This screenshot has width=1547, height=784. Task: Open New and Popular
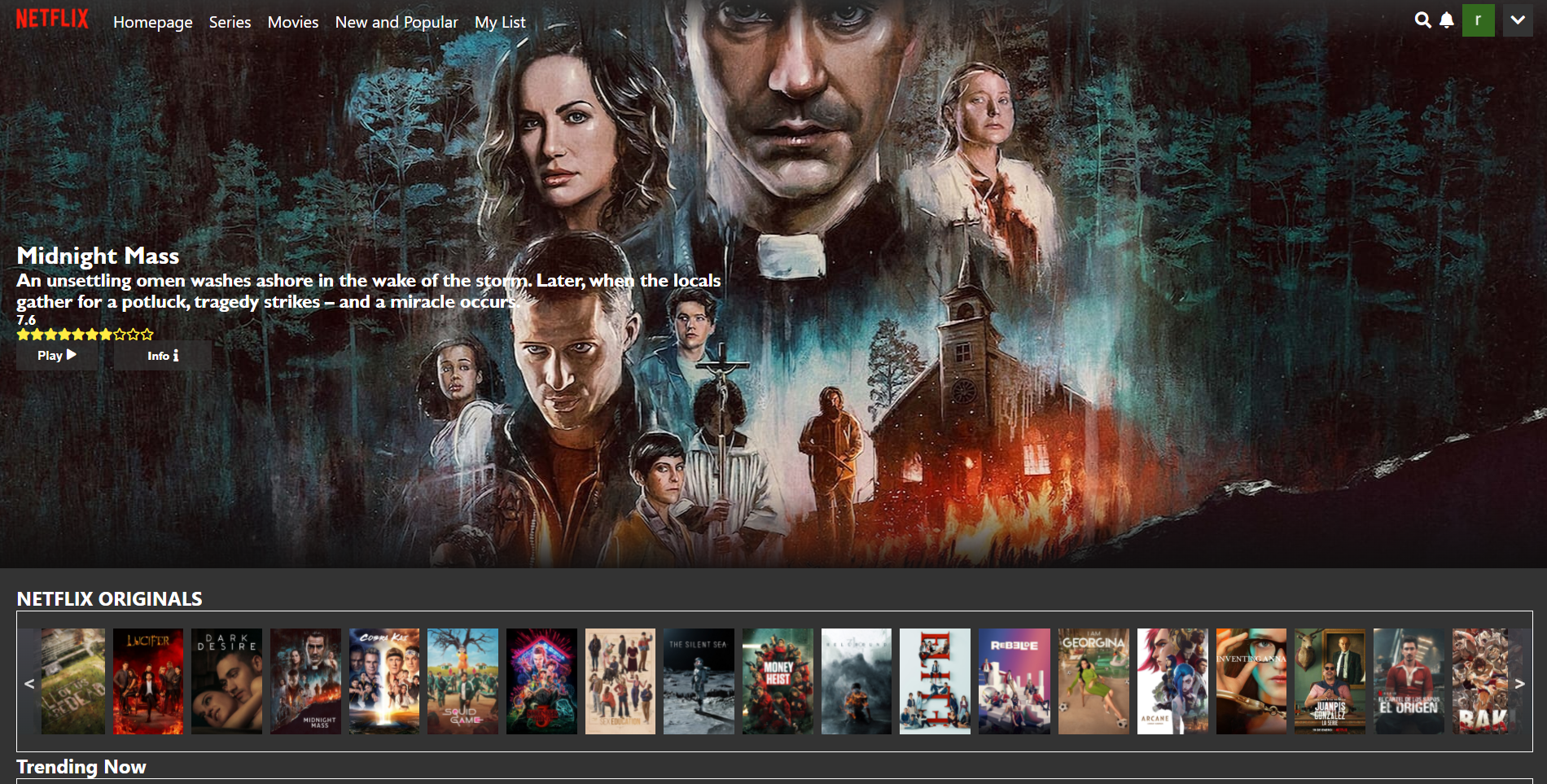pyautogui.click(x=397, y=22)
